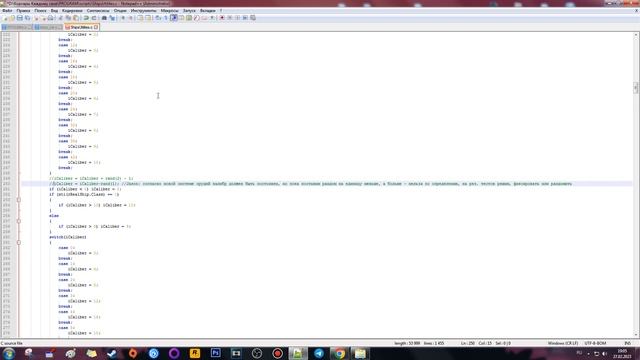Toggle synchronized vertical scrolling icon
Image resolution: width=640 pixels, height=360 pixels.
pyautogui.click(x=140, y=18)
